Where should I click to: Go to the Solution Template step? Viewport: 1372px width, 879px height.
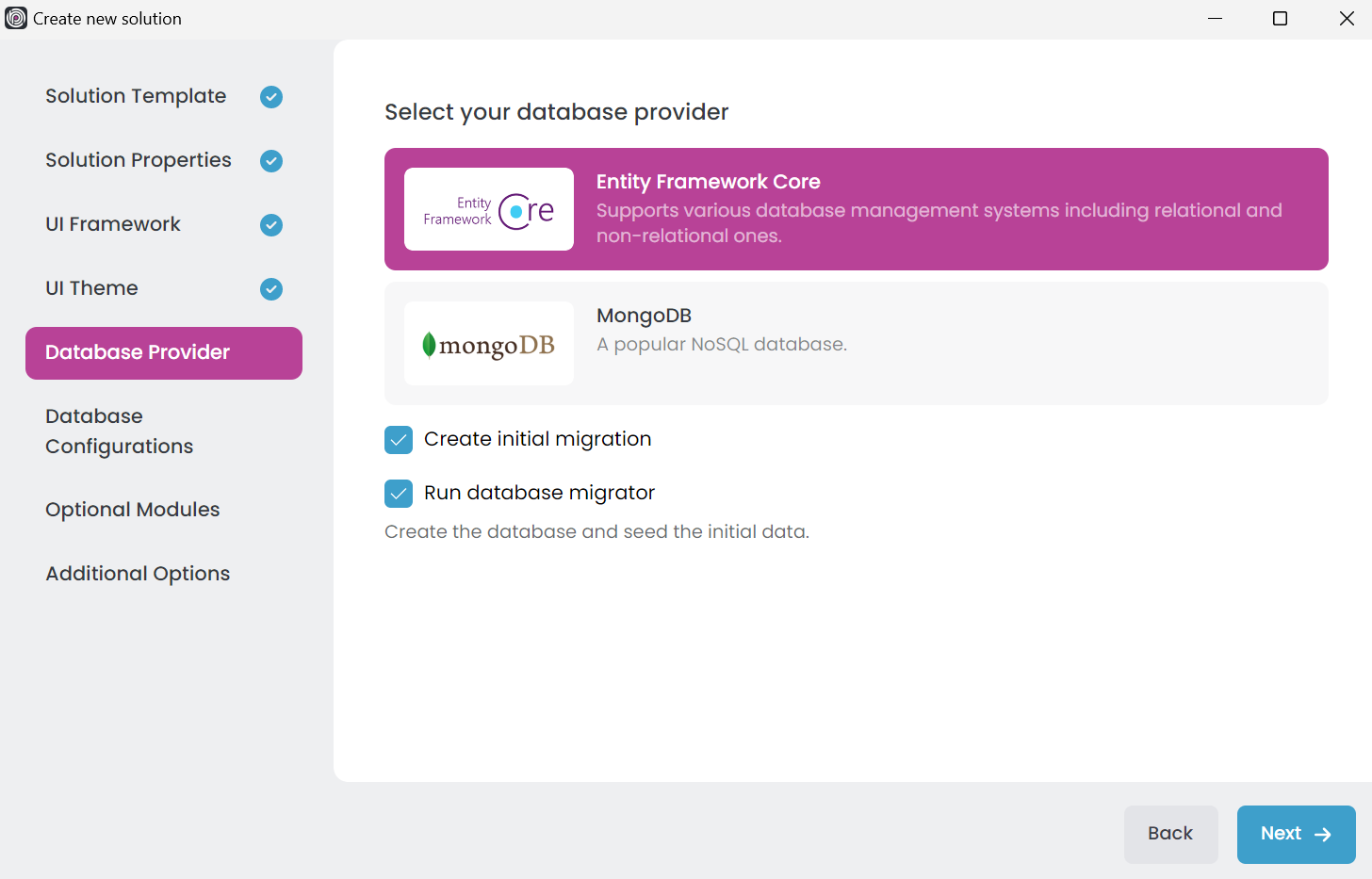coord(164,96)
